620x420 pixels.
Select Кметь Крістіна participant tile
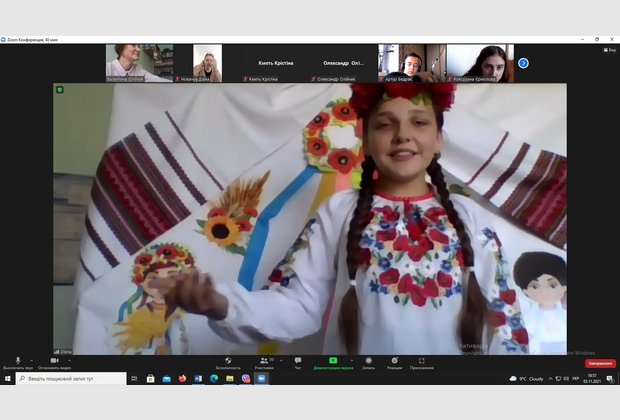pyautogui.click(x=275, y=63)
